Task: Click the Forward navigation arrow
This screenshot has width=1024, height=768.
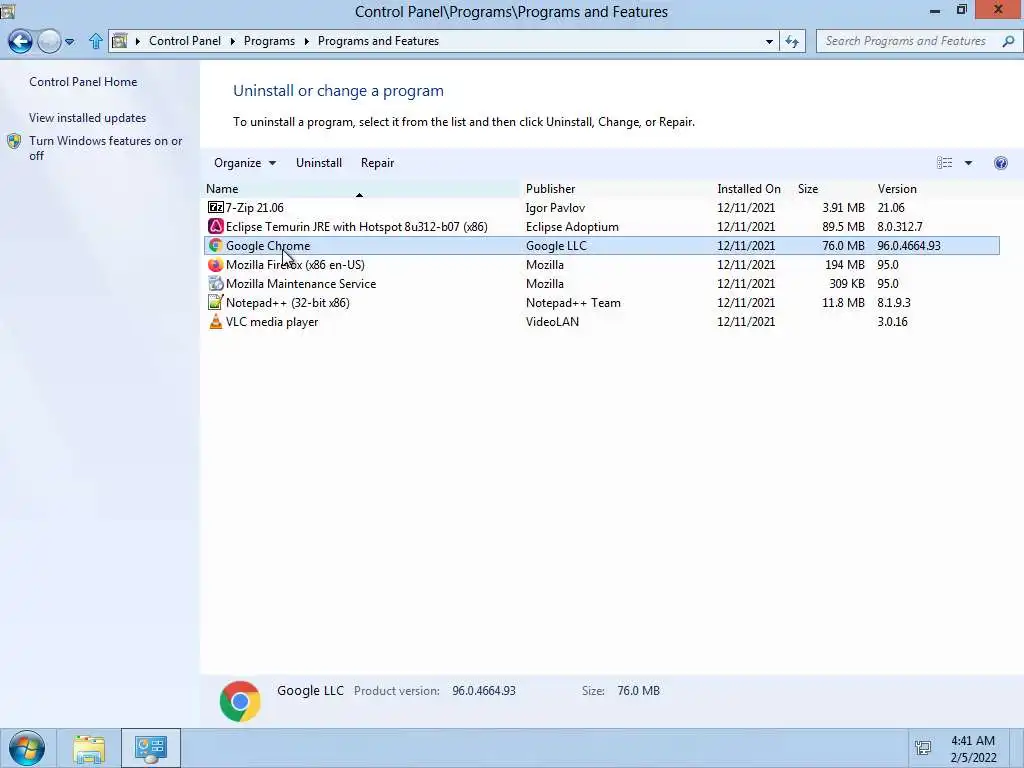Action: point(50,41)
